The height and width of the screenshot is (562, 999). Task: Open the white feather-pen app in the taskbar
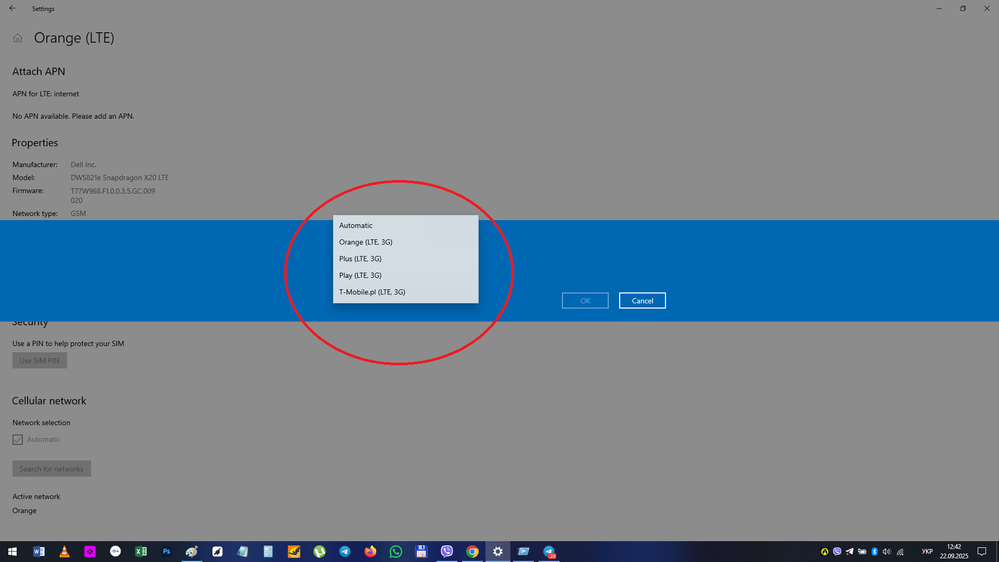click(x=217, y=552)
